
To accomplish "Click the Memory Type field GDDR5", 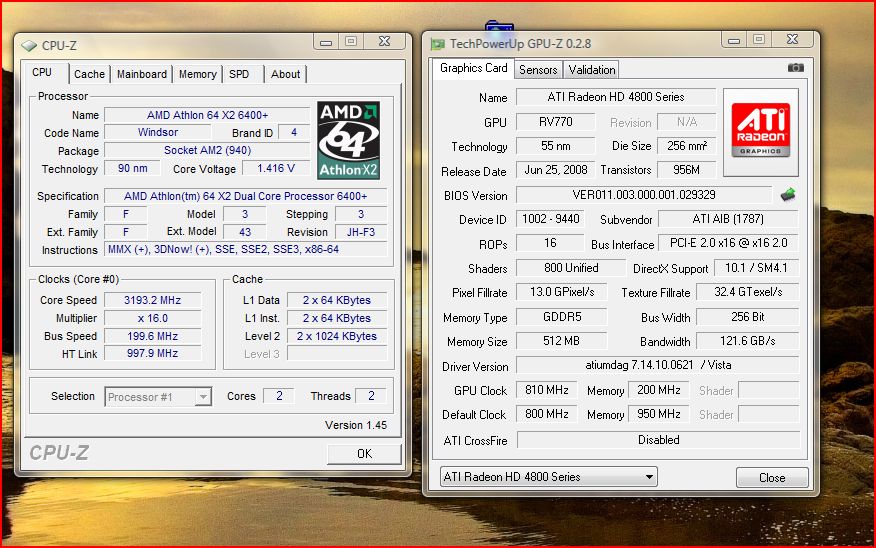I will (561, 317).
